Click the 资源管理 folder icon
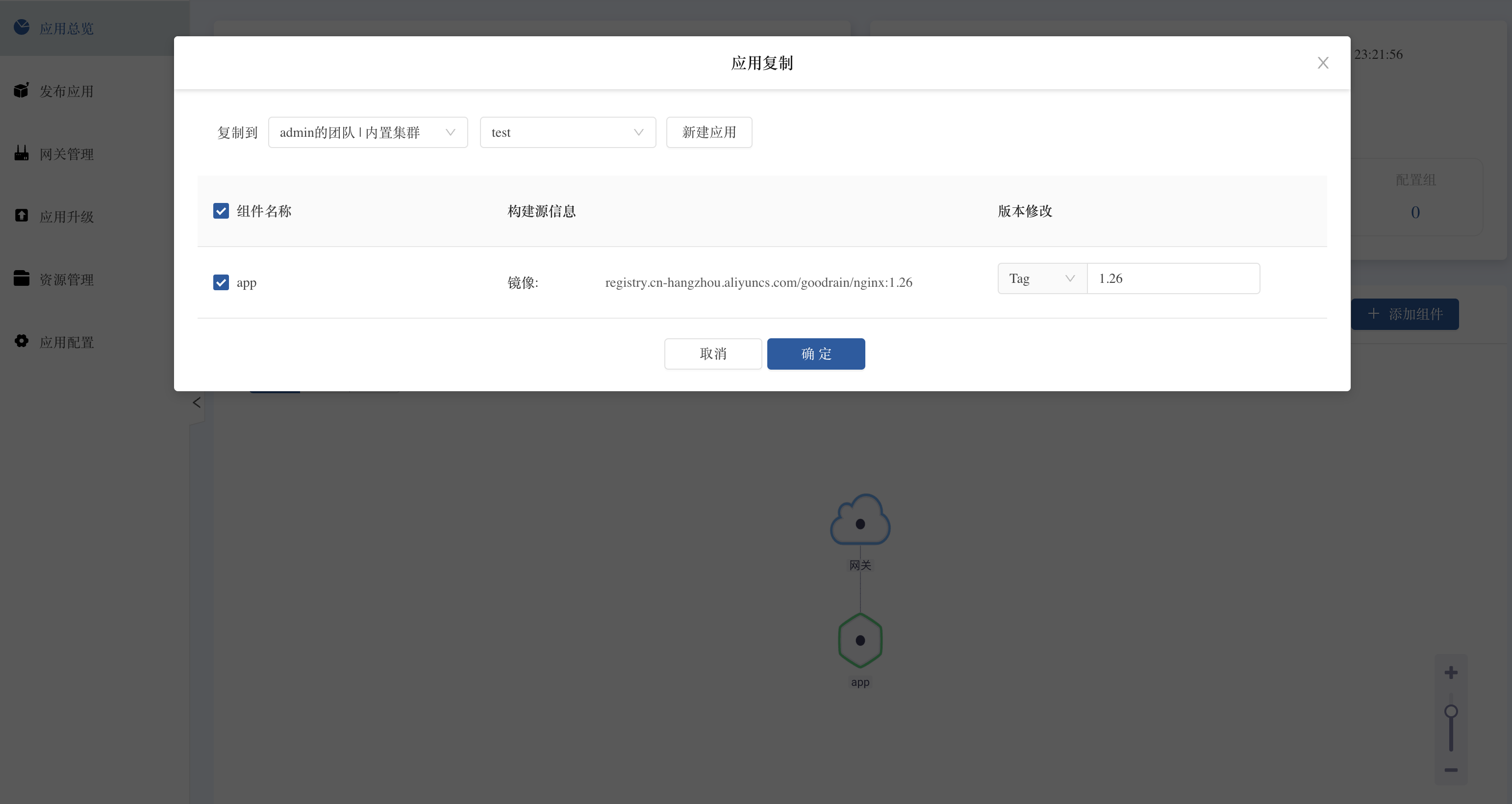Viewport: 1512px width, 804px height. tap(22, 278)
